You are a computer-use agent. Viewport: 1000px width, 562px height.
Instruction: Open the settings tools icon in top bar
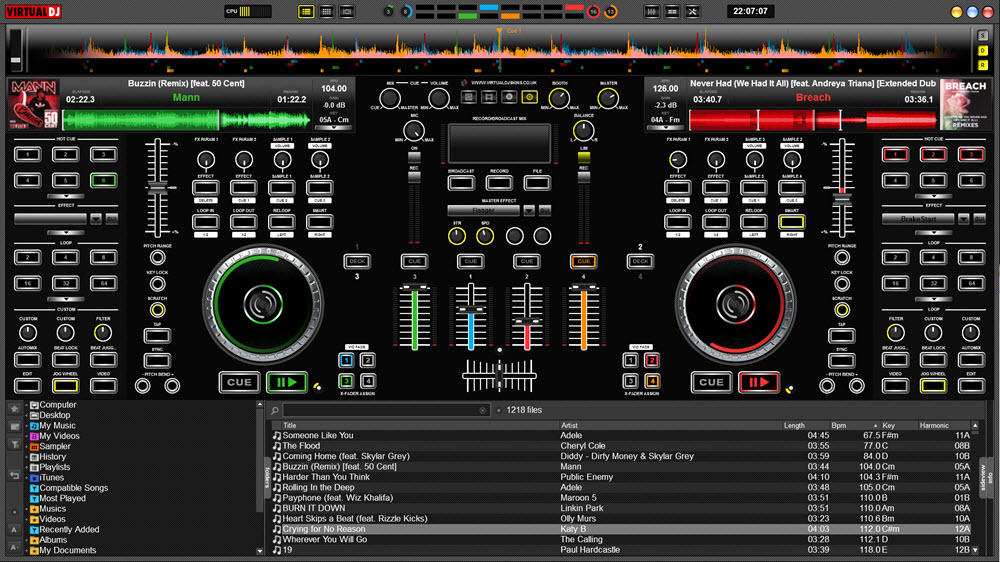[693, 11]
